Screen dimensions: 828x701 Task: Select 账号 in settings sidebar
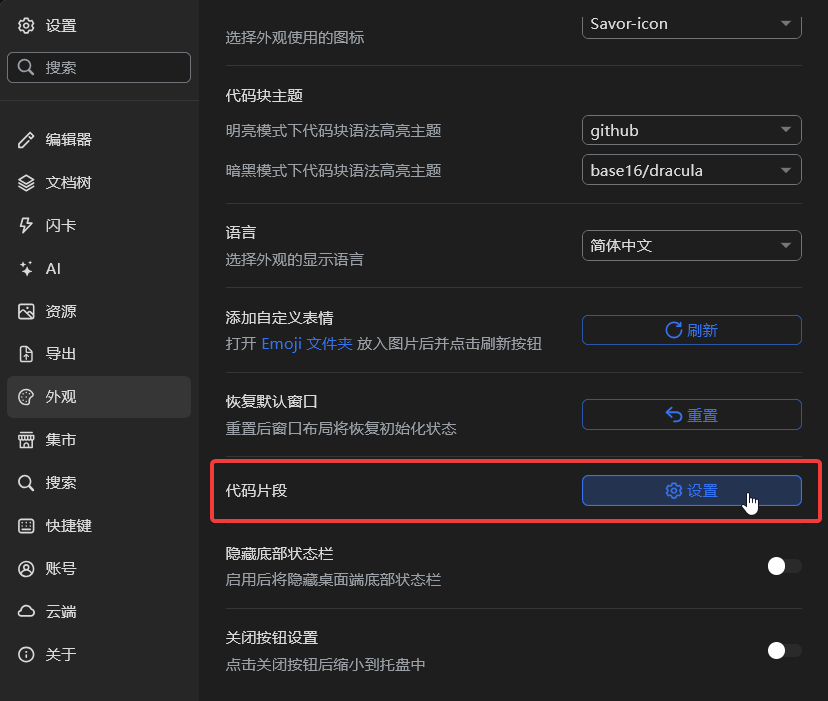(x=99, y=568)
